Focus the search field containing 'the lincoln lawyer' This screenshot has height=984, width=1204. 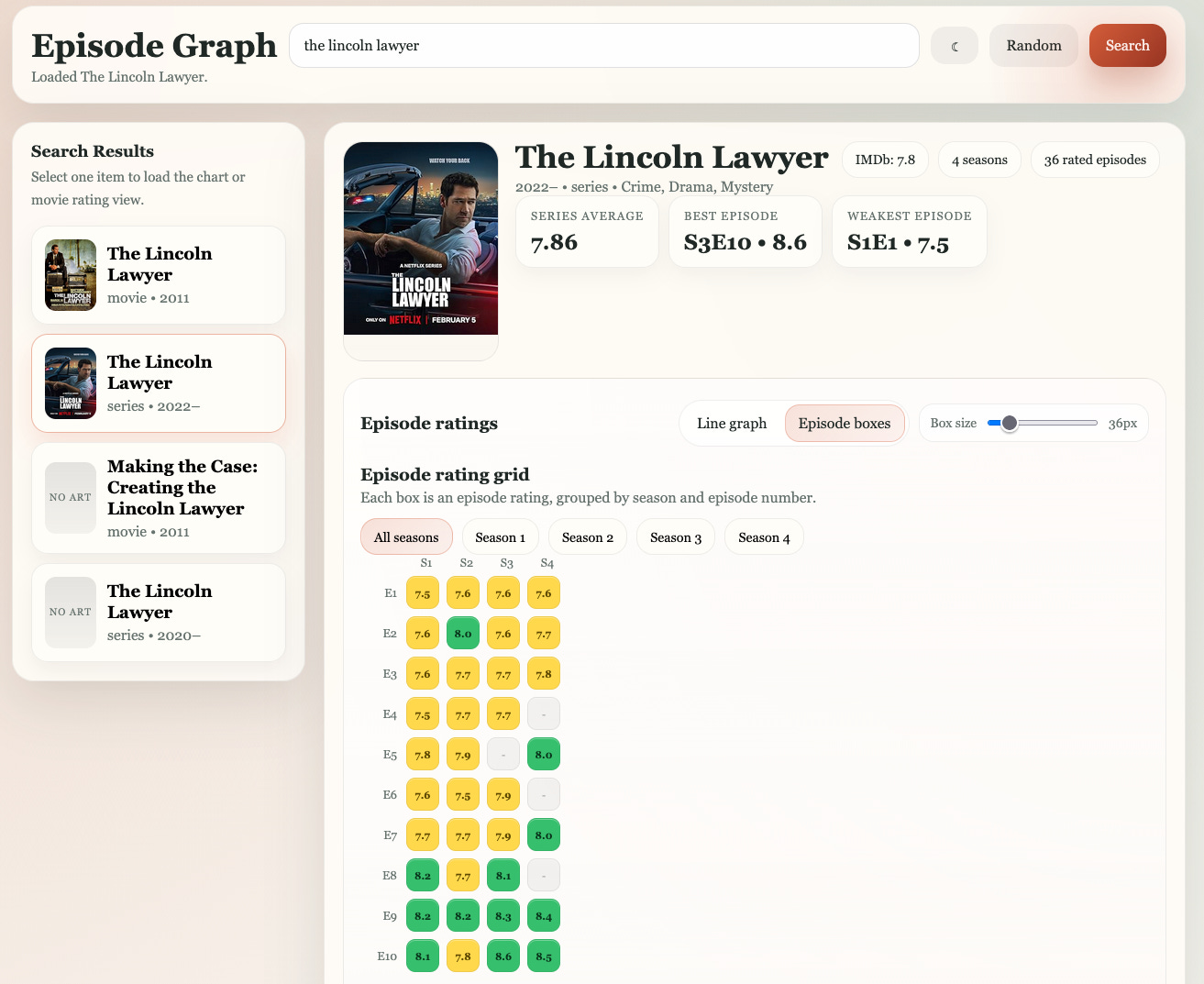click(603, 46)
